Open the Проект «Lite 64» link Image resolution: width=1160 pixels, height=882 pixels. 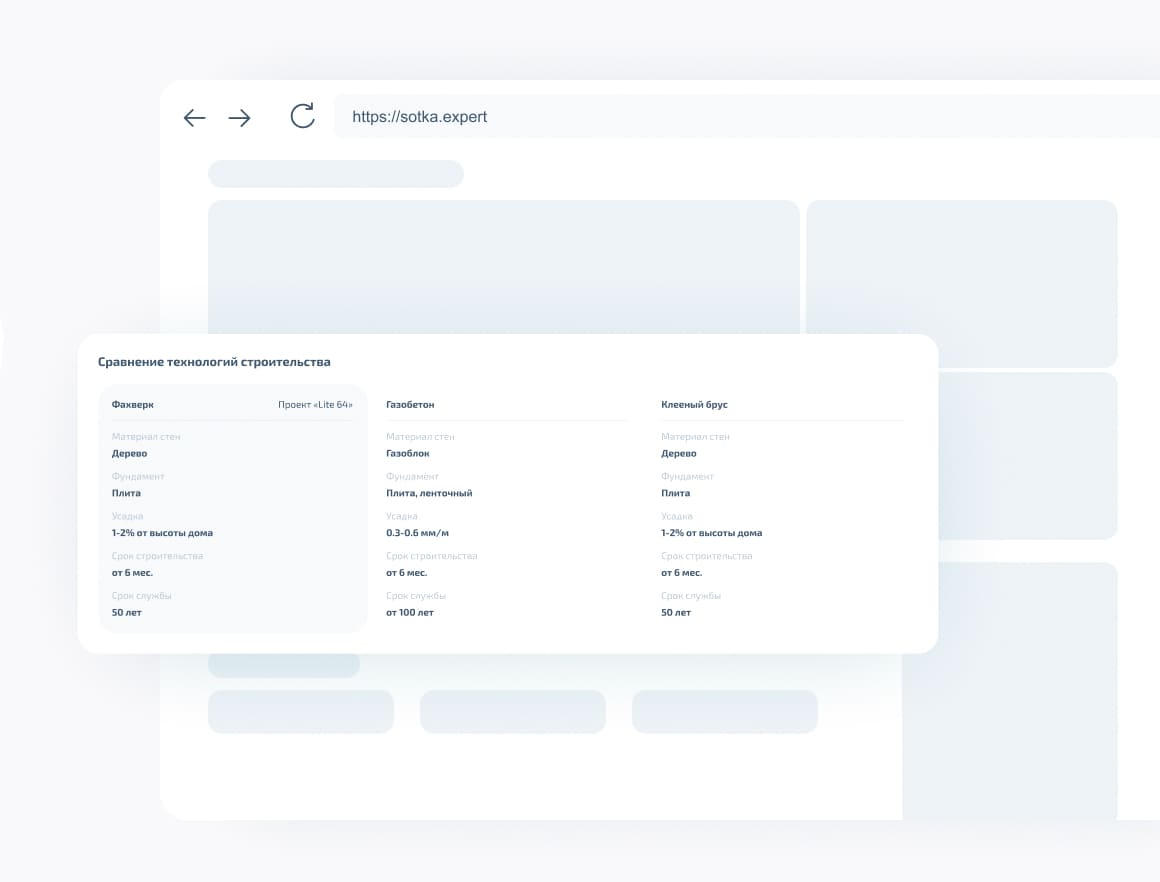(315, 405)
